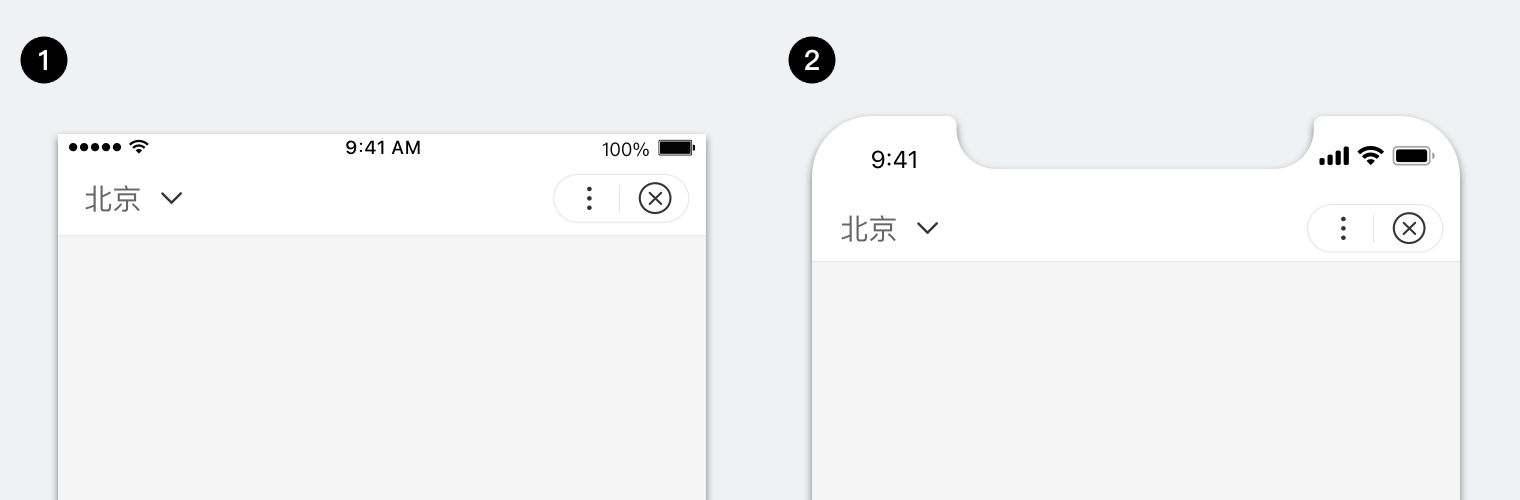This screenshot has height=500, width=1520.
Task: Open the three-dot more menu in mockup 1
Action: pos(589,199)
